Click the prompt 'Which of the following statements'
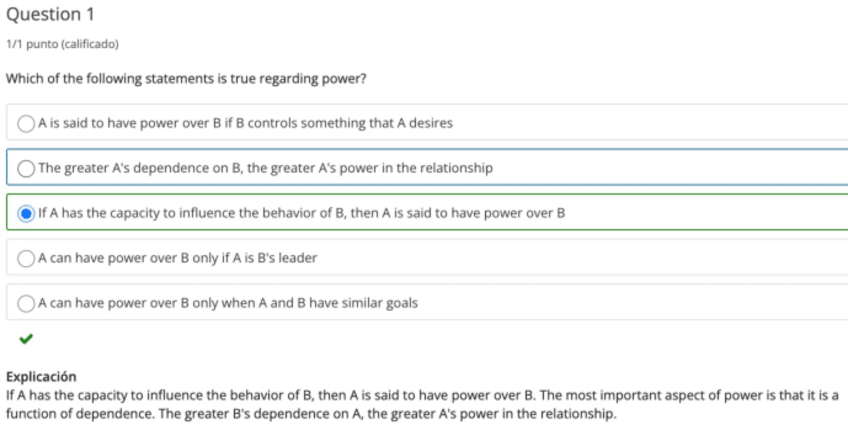Image resolution: width=848 pixels, height=430 pixels. [100, 79]
